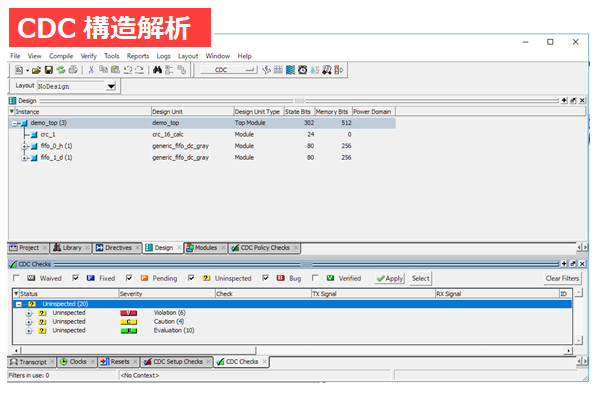Open the CDC mode dropdown in toolbar
The width and height of the screenshot is (601, 396).
(x=228, y=70)
